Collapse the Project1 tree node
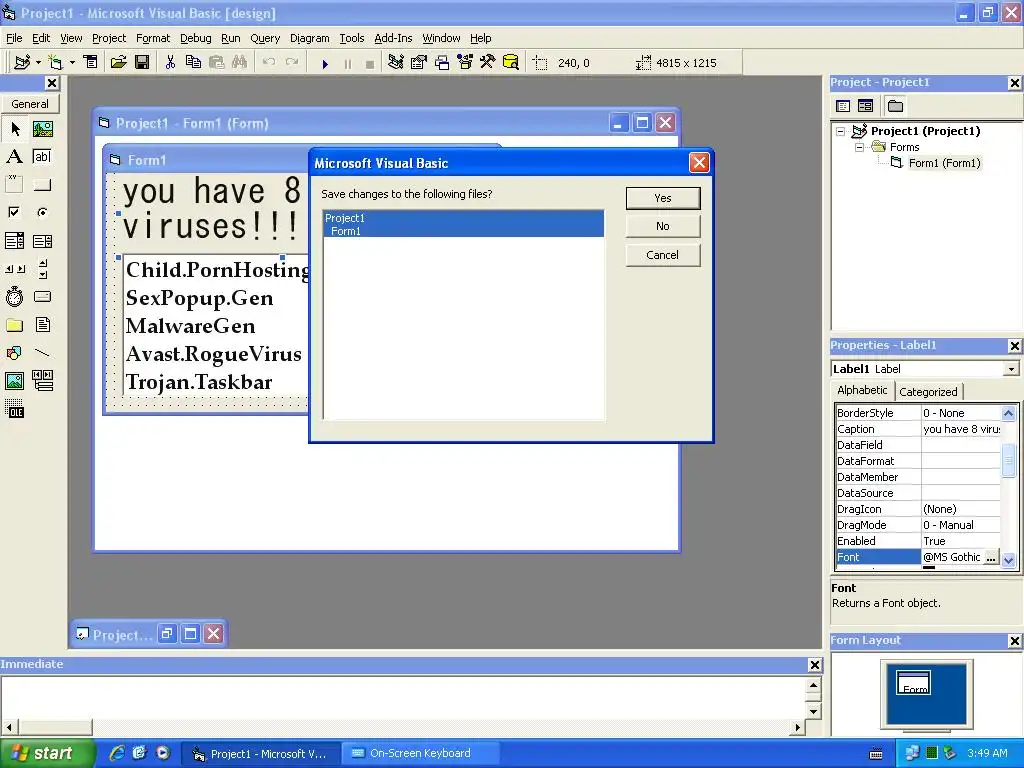 pyautogui.click(x=841, y=131)
